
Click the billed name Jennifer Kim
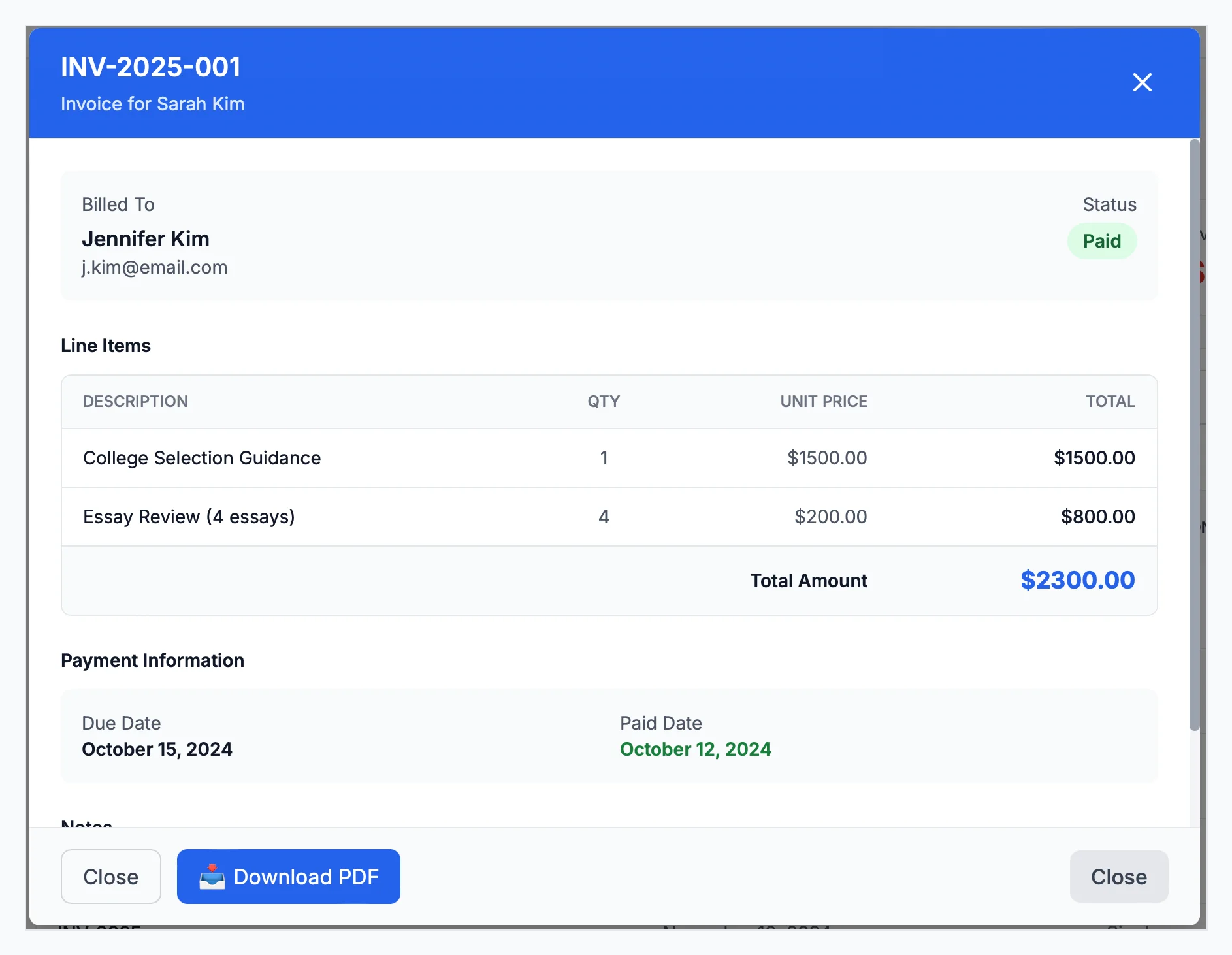pyautogui.click(x=145, y=238)
